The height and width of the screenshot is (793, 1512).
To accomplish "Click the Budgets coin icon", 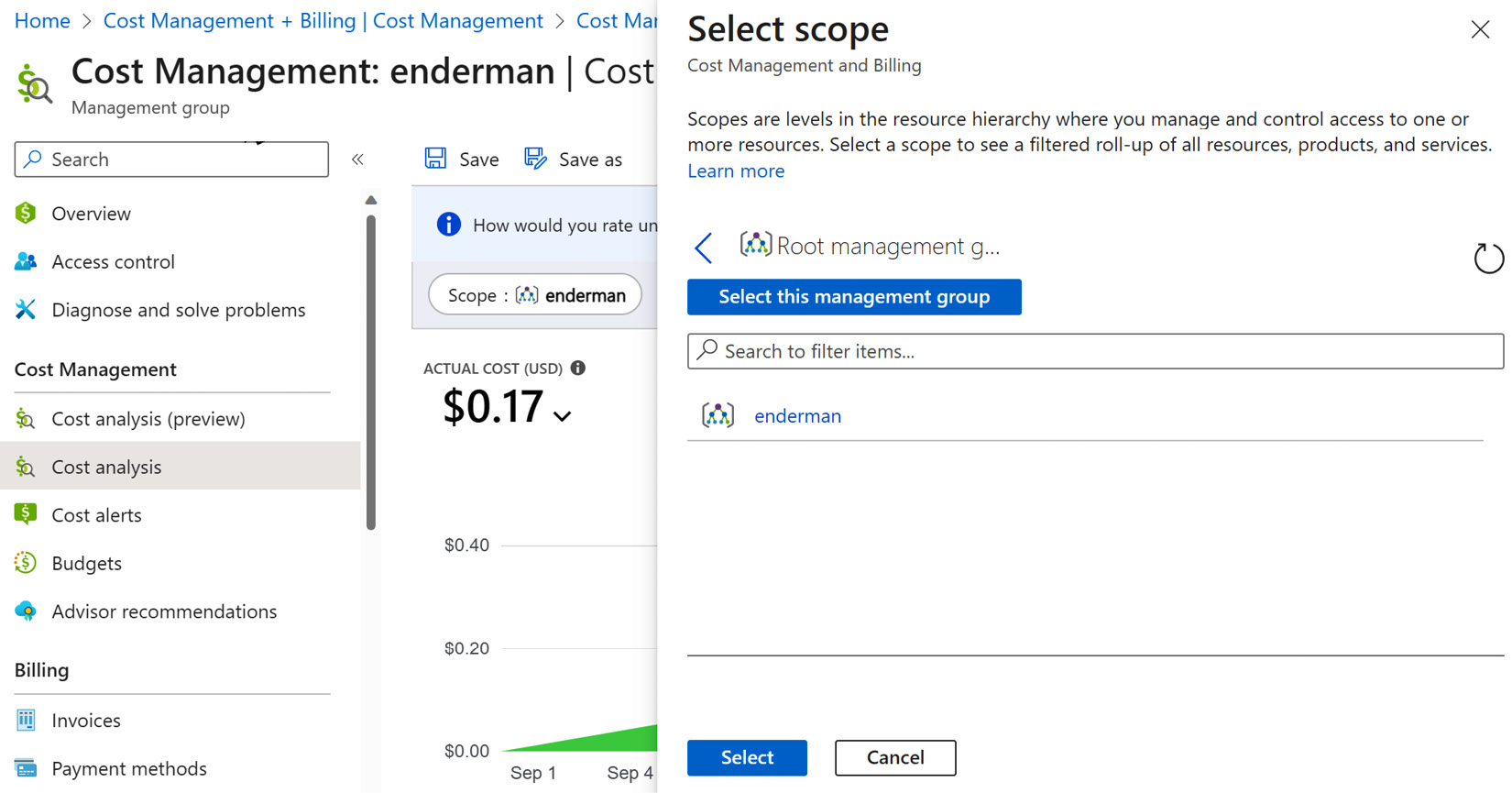I will point(26,563).
